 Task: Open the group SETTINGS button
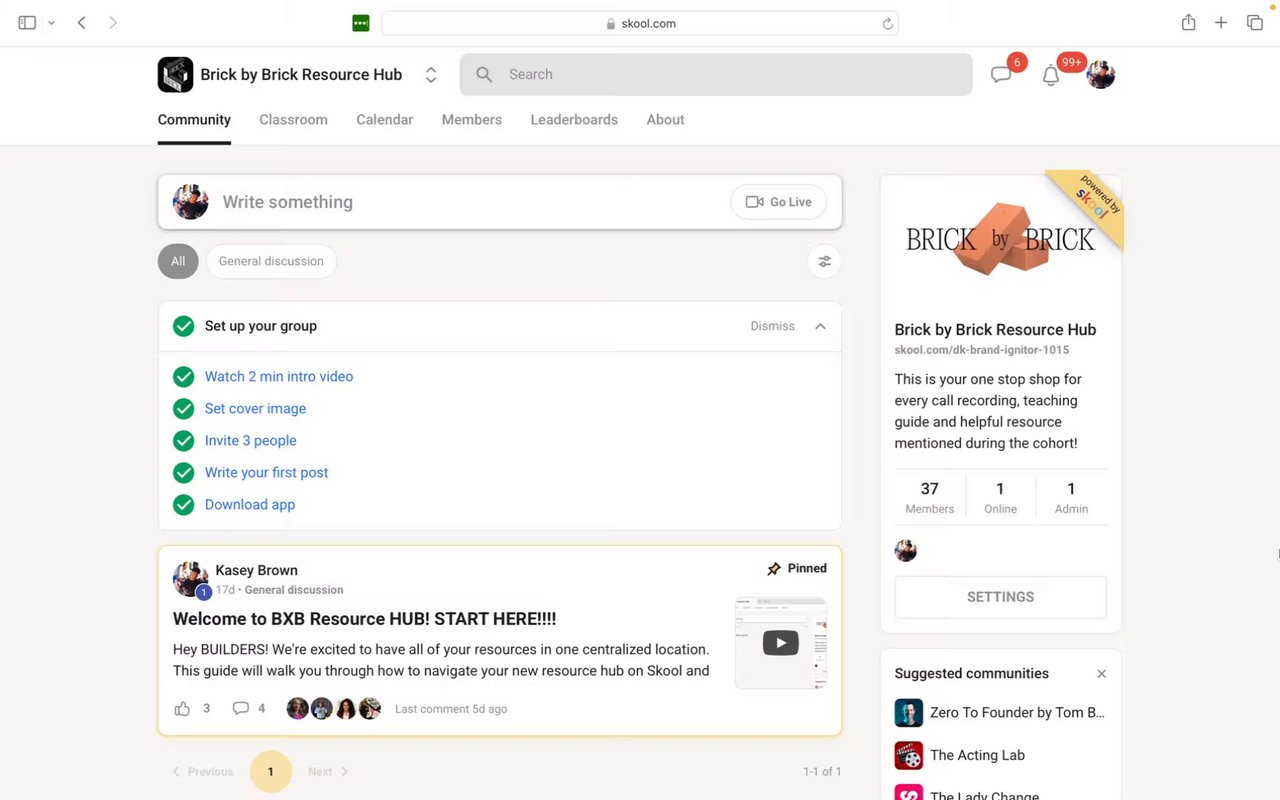1000,597
